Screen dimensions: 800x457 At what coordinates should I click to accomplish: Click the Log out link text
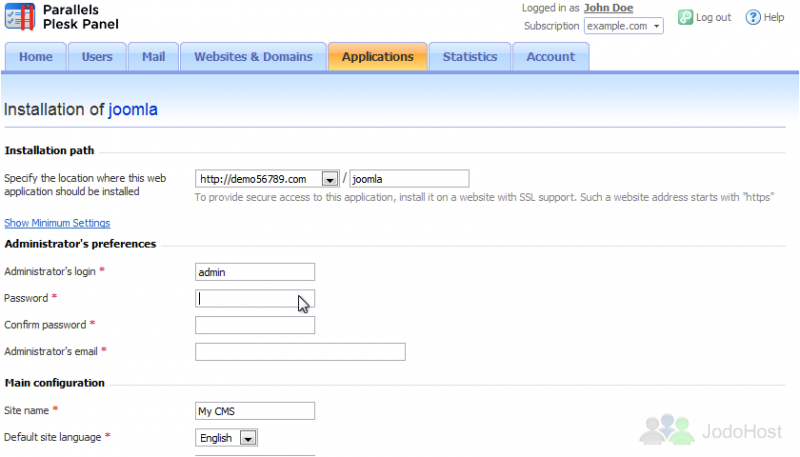713,17
